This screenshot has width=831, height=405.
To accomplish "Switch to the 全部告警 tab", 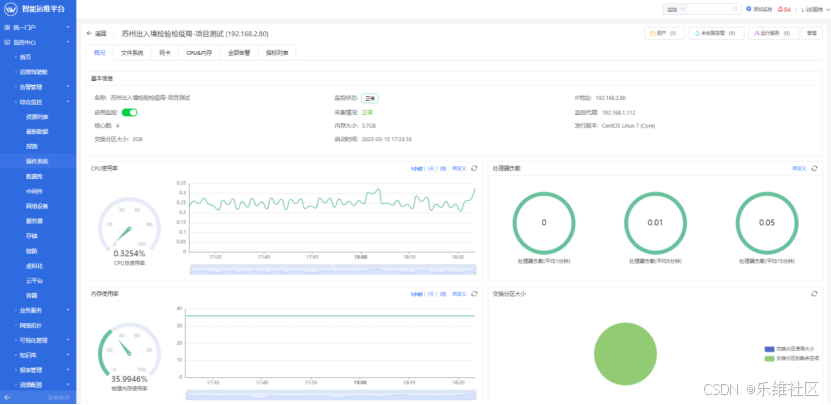I will [x=238, y=52].
